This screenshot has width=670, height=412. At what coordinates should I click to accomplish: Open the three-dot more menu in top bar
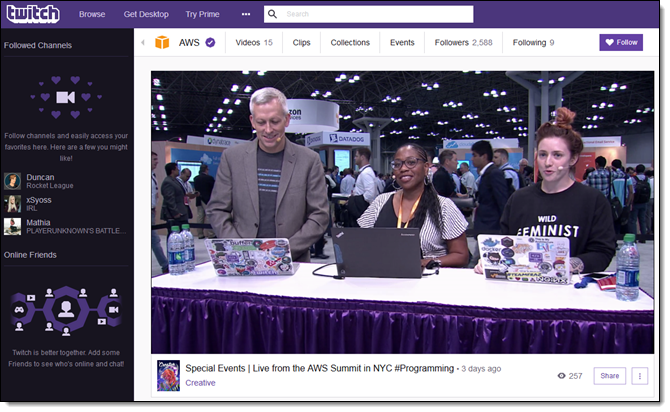pyautogui.click(x=246, y=15)
